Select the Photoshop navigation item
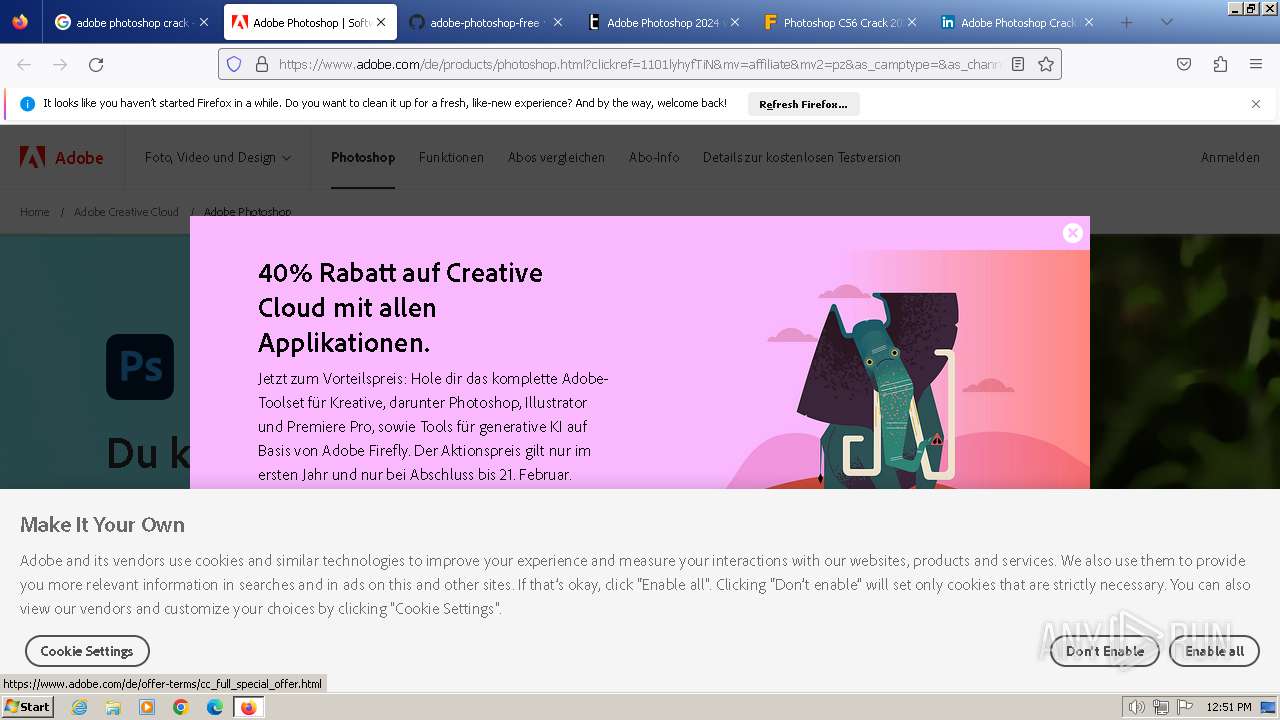Screen dimensions: 1280x720 coord(363,157)
